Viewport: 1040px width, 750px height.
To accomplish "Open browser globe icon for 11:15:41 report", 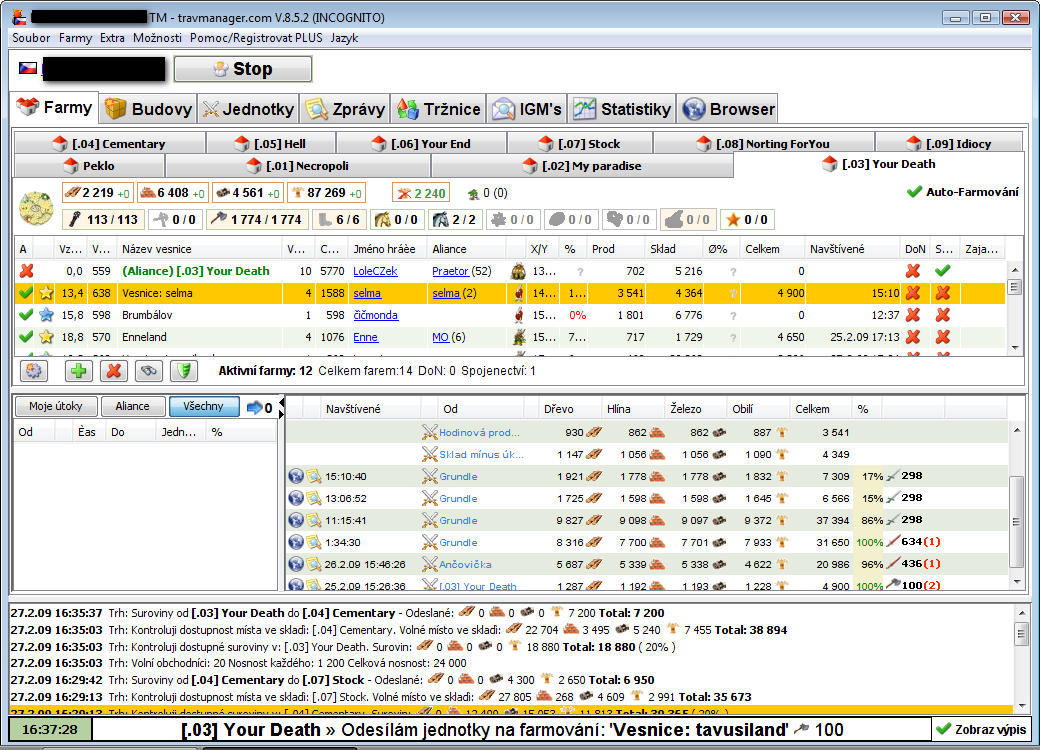I will point(296,520).
